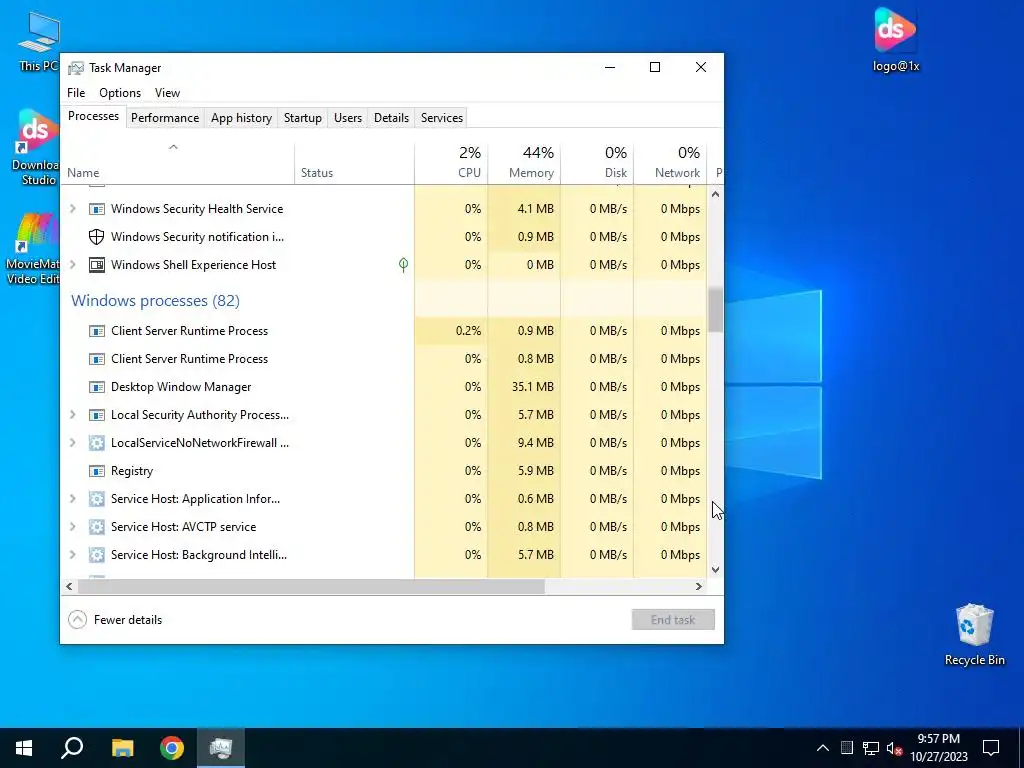
Task: Click the Windows Shell Experience Host process icon
Action: (97, 265)
